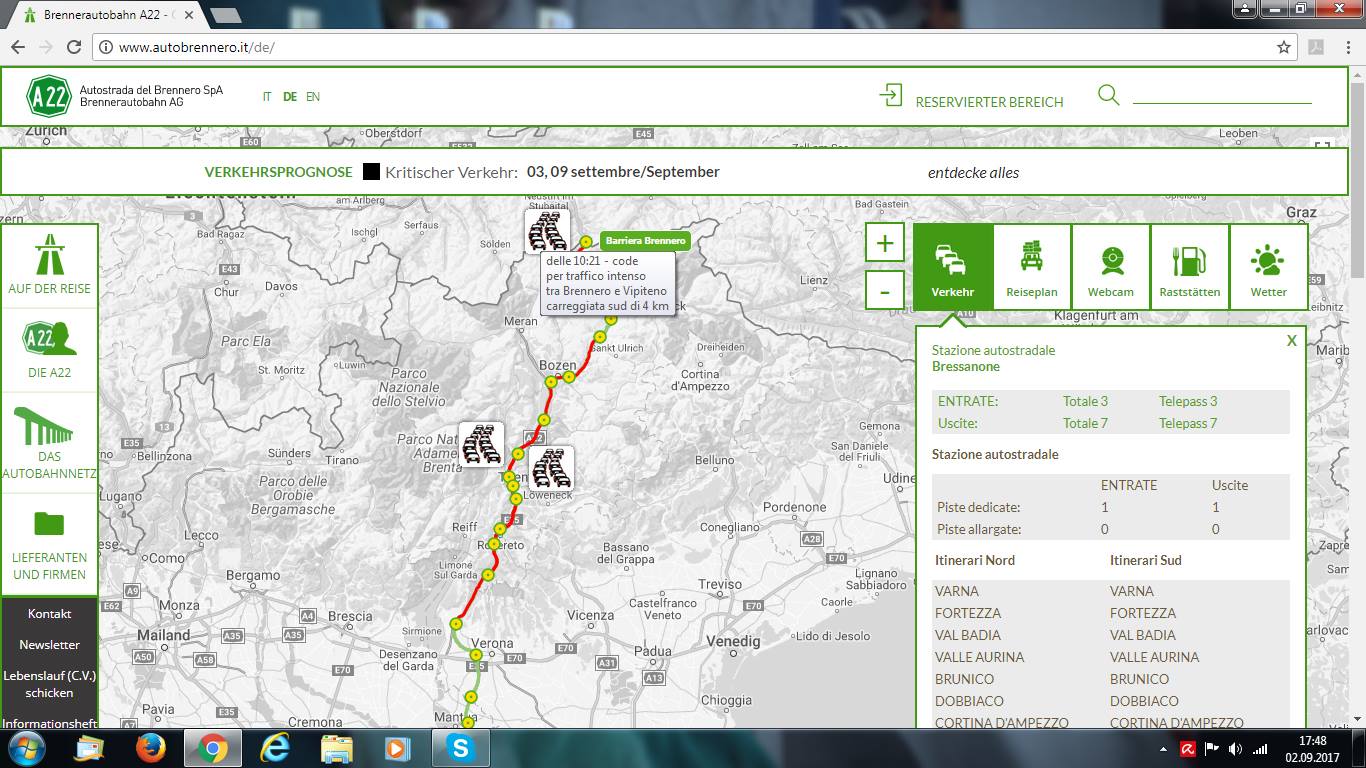Select the Brennerautobahn A22 browser tab

[106, 15]
